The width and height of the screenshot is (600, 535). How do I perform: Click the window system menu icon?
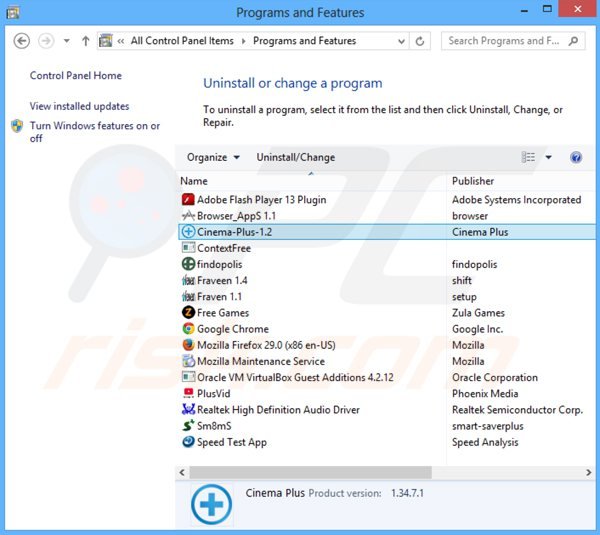click(13, 13)
